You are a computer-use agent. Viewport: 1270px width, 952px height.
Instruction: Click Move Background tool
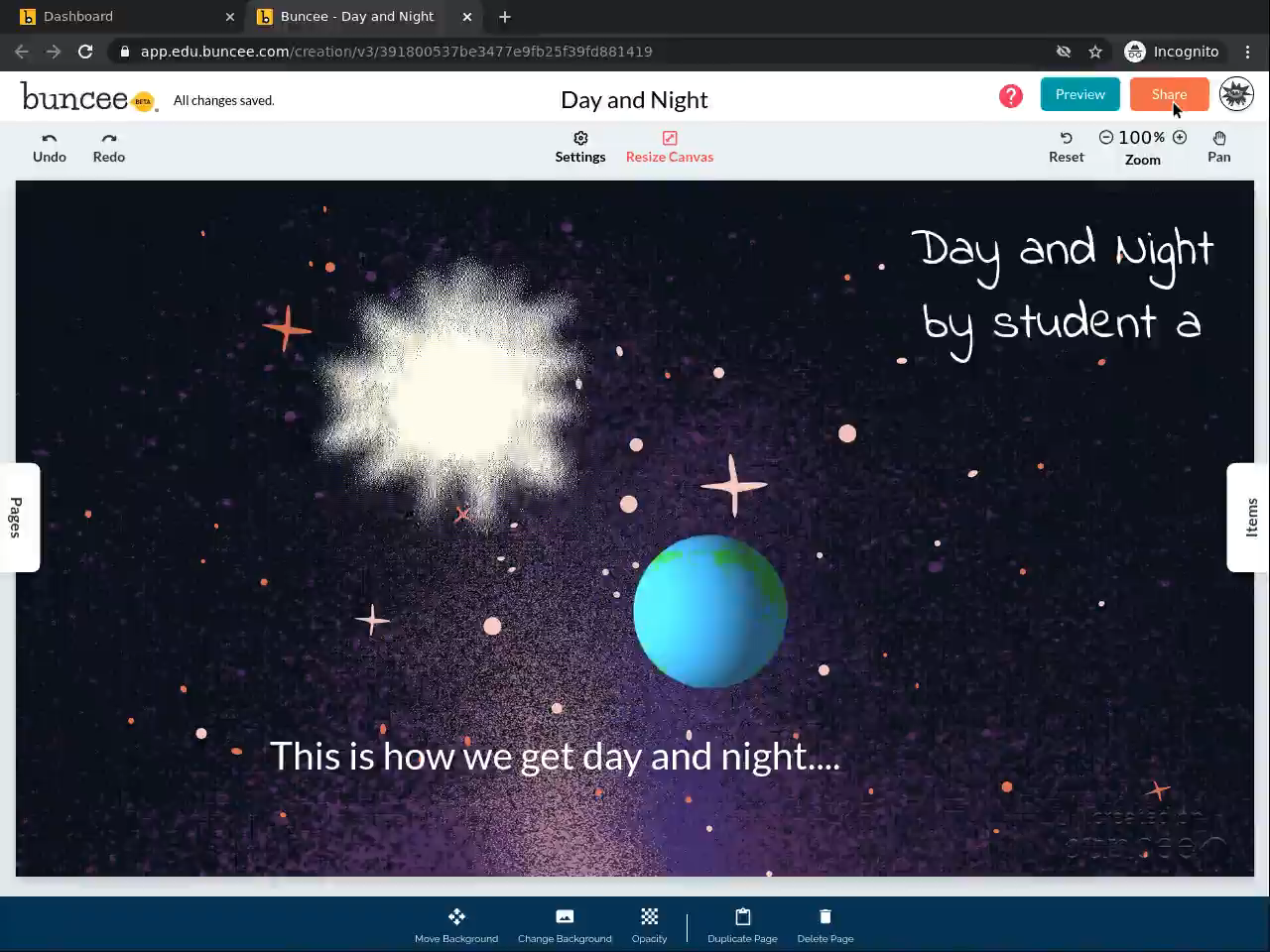point(456,925)
